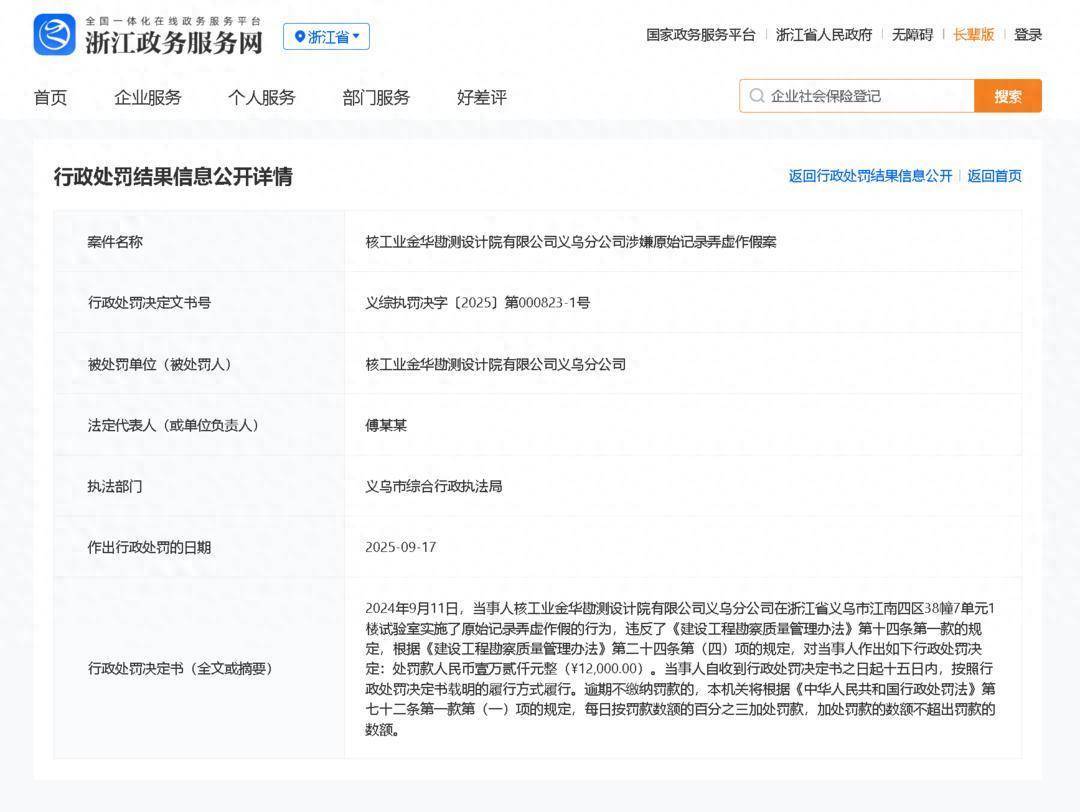The width and height of the screenshot is (1080, 812).
Task: Click 返回行政处罚结果信息公开 link
Action: click(871, 176)
